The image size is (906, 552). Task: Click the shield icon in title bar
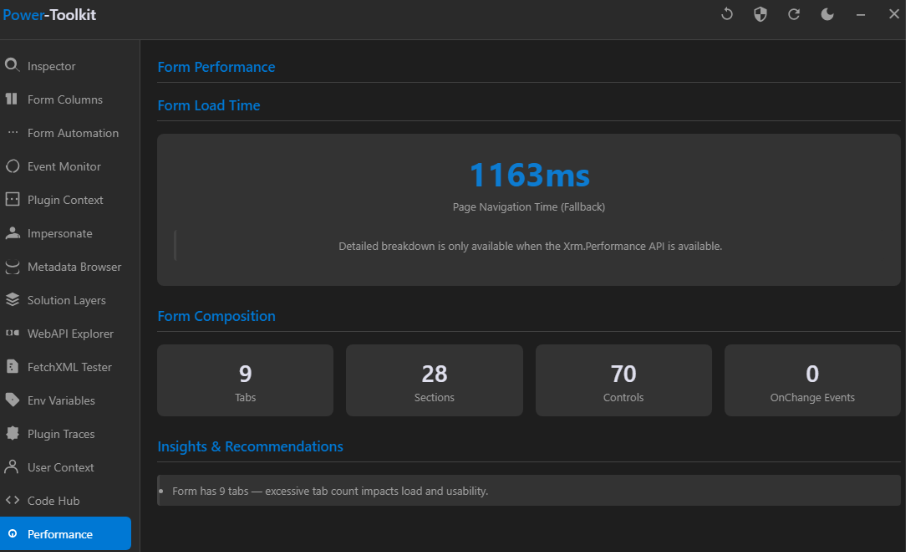click(x=760, y=14)
